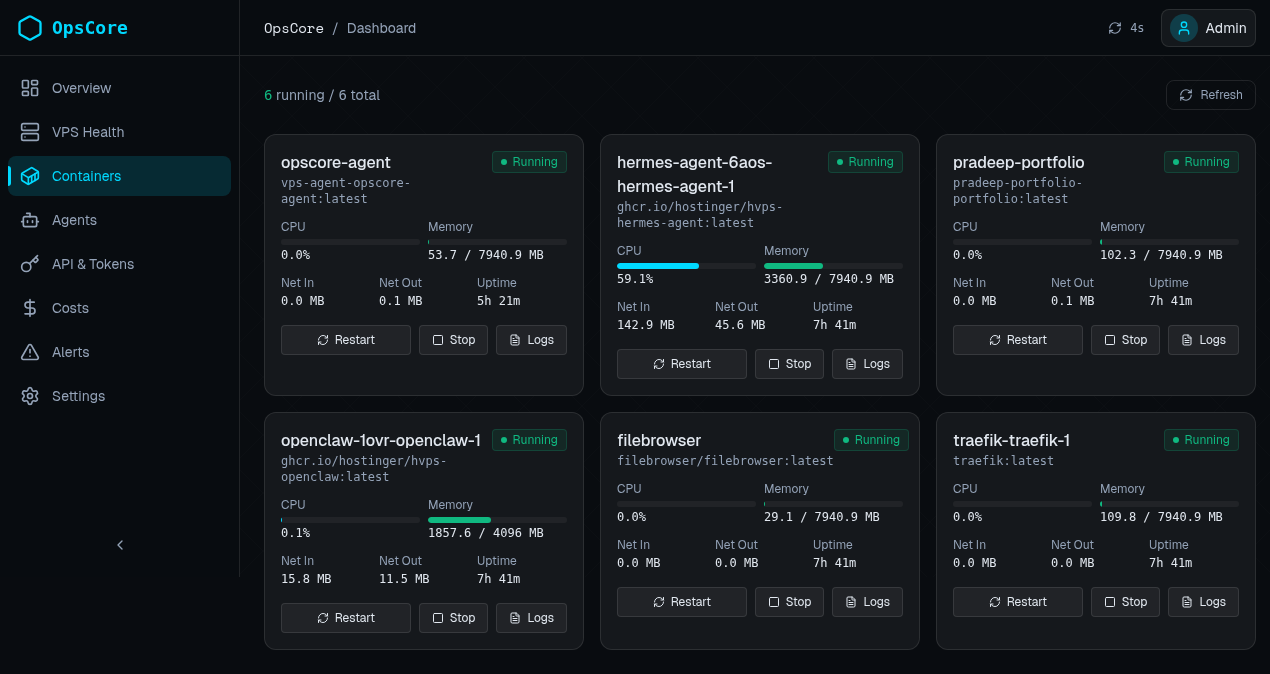Open Logs for hermes-agent-6aos-hermes-agent-1
Screen dimensions: 1270x674
(868, 364)
